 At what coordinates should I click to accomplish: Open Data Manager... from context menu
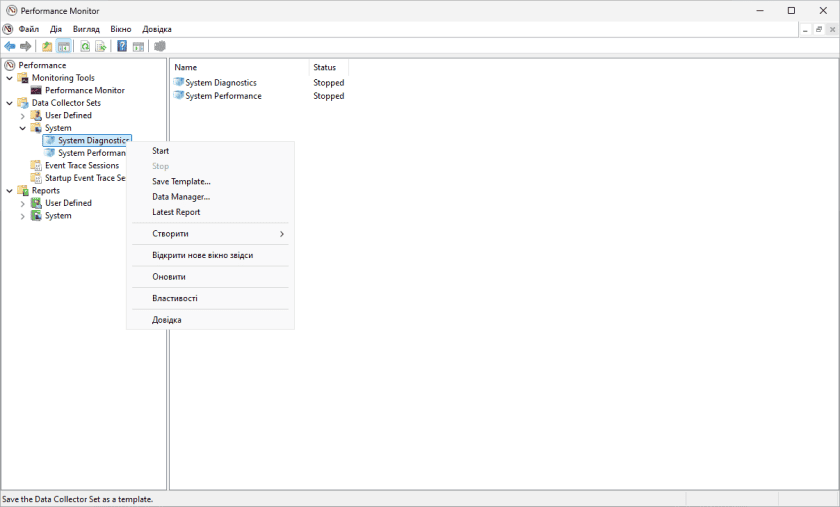(180, 197)
